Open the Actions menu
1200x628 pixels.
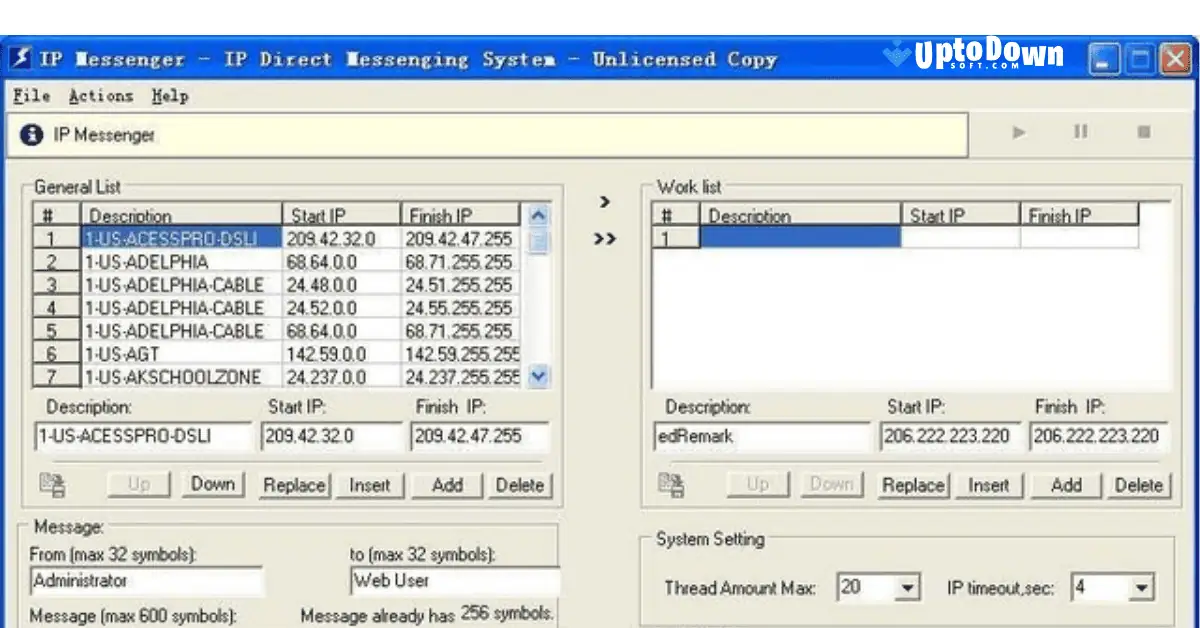[100, 96]
